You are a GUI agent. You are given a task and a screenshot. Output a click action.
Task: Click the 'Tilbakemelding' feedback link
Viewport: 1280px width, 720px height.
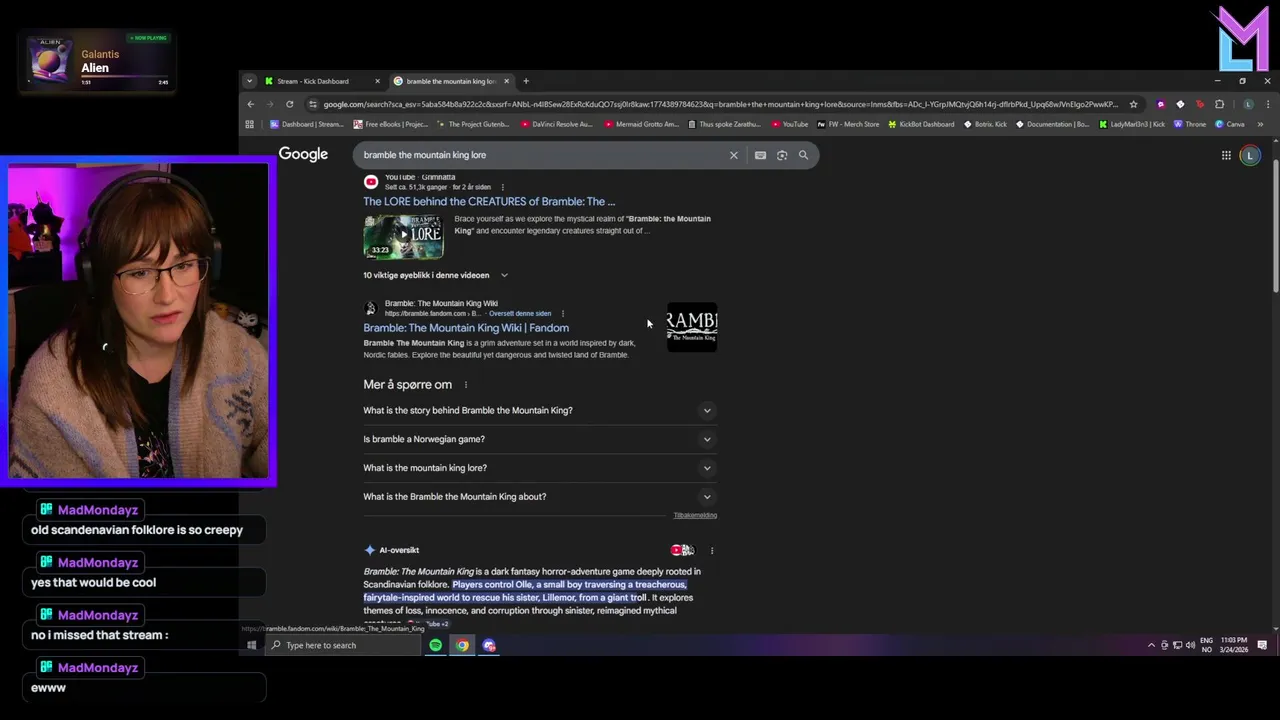coord(695,516)
